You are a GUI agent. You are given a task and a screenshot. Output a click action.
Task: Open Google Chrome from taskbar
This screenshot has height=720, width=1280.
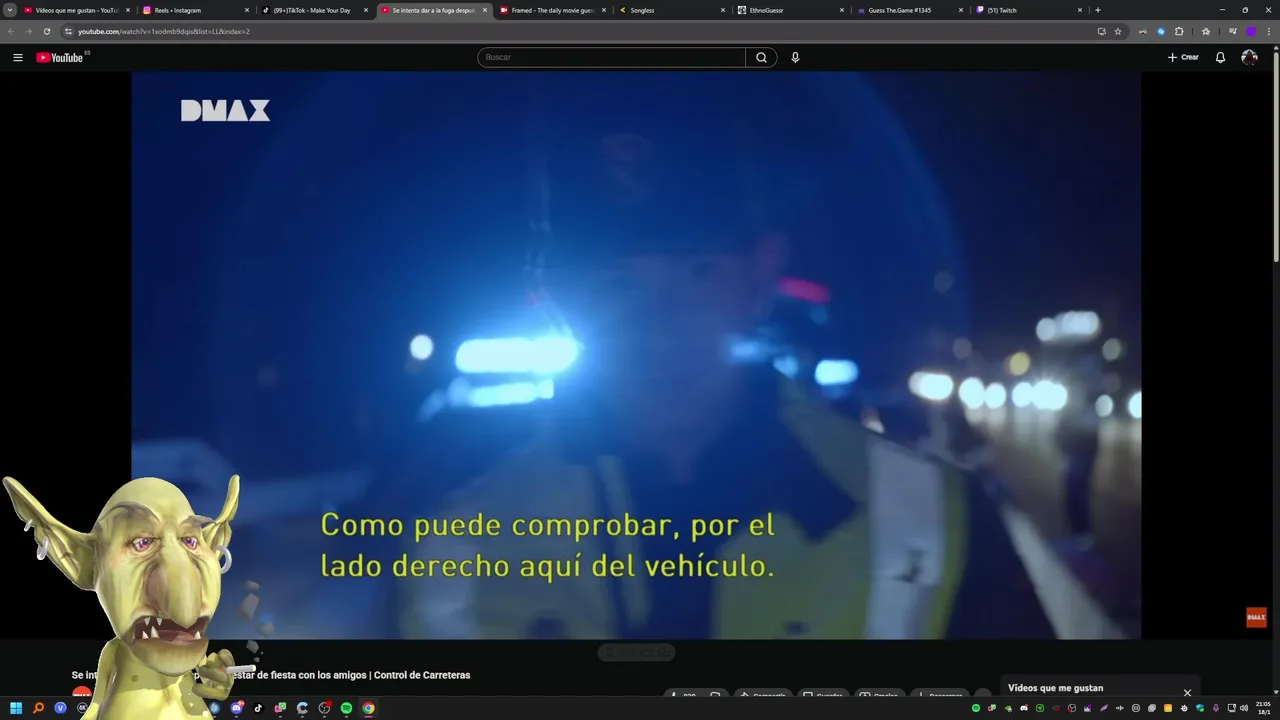[x=368, y=708]
